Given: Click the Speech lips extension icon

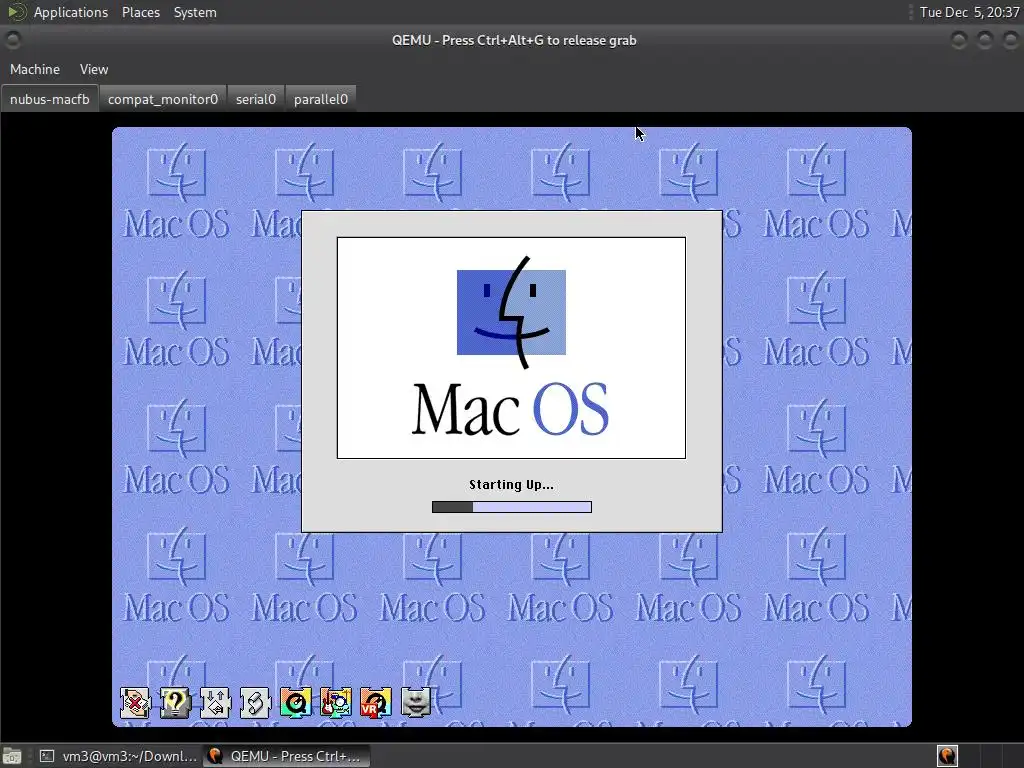Looking at the screenshot, I should [415, 703].
